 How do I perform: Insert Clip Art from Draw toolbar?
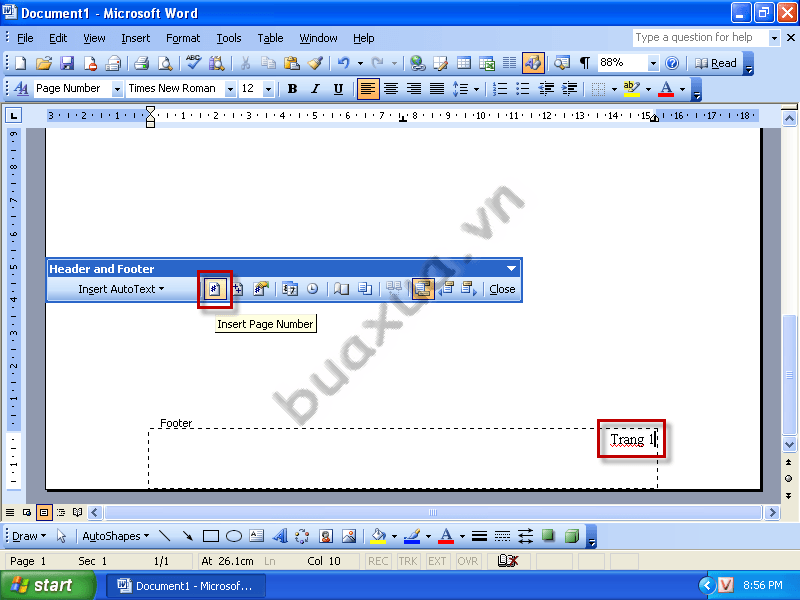326,536
